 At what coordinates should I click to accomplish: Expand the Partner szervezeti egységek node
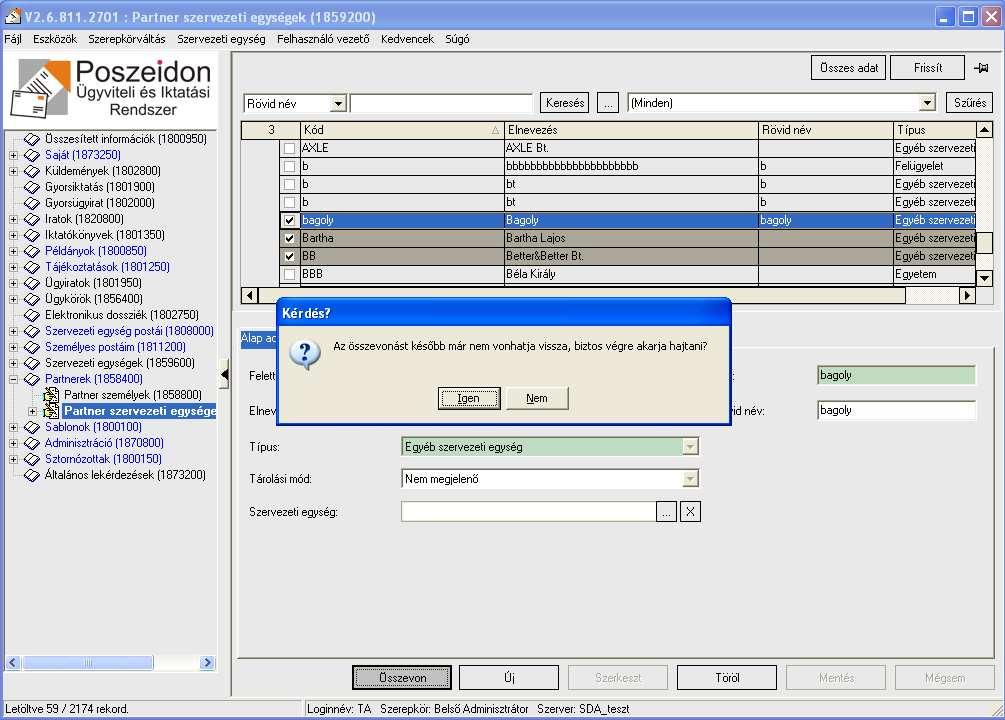[x=32, y=411]
